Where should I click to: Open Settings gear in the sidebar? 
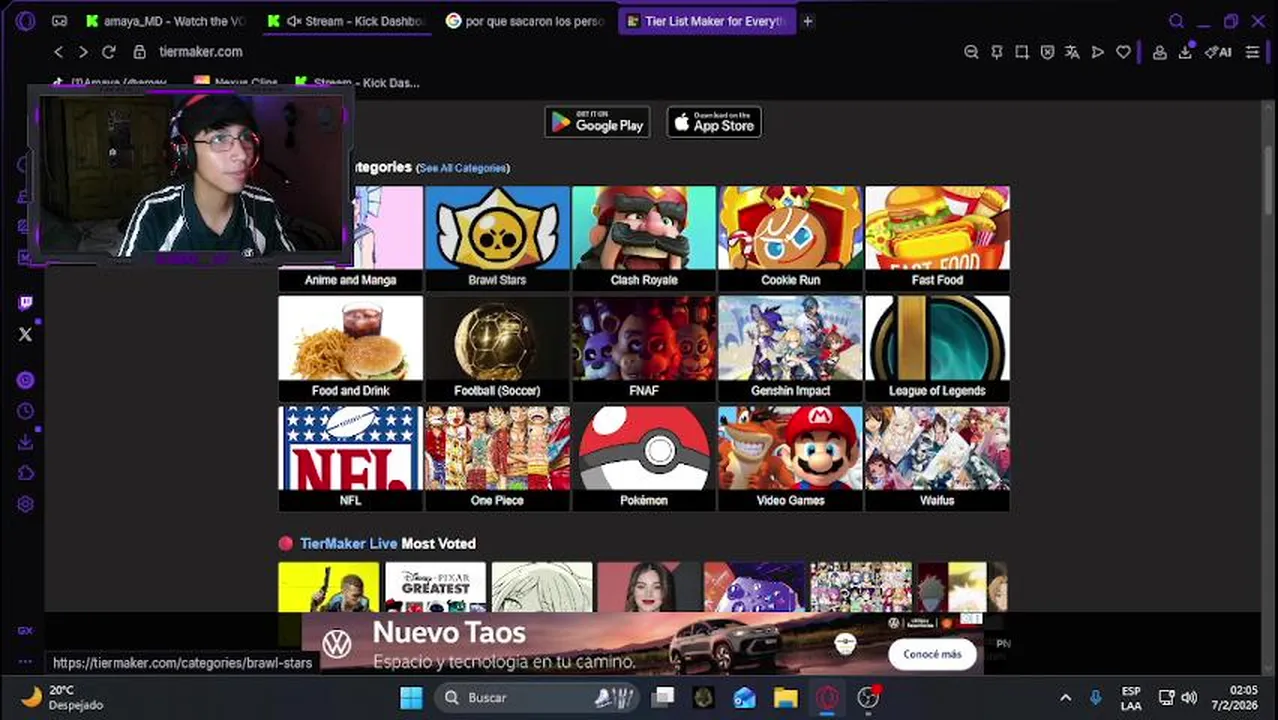point(26,504)
